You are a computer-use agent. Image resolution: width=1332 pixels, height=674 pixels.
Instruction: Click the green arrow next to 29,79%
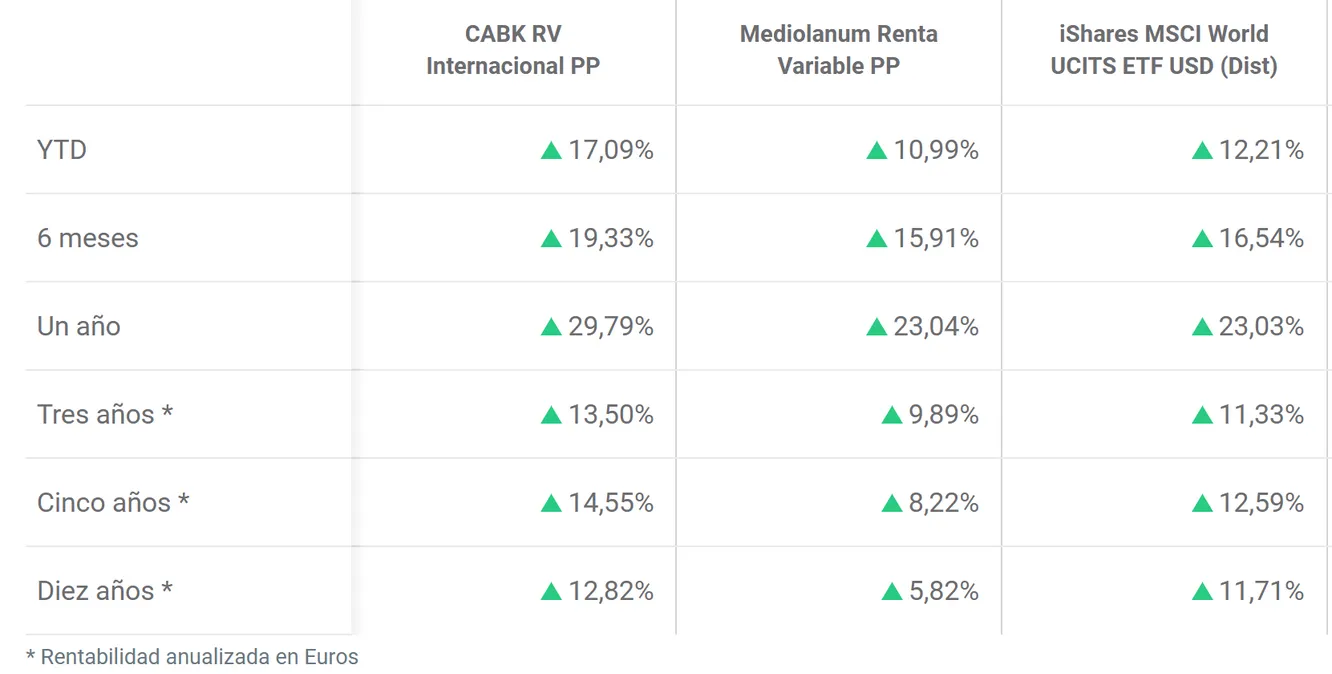pyautogui.click(x=551, y=327)
